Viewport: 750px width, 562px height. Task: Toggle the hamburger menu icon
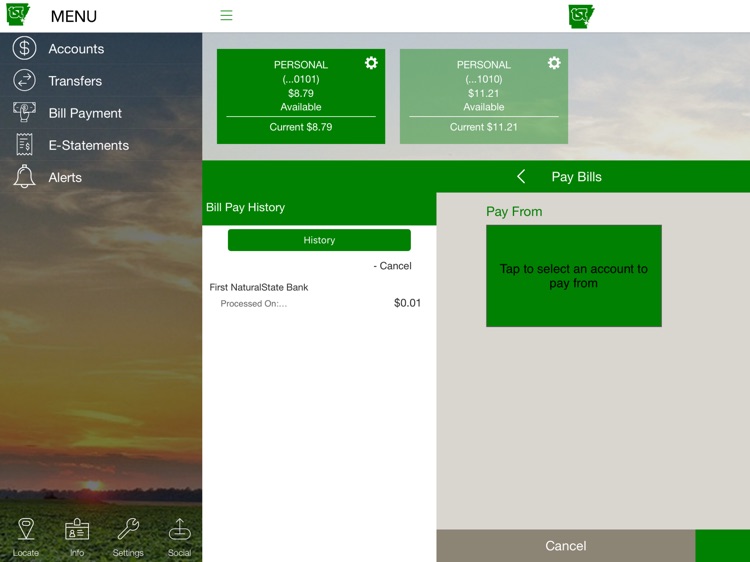(x=226, y=15)
